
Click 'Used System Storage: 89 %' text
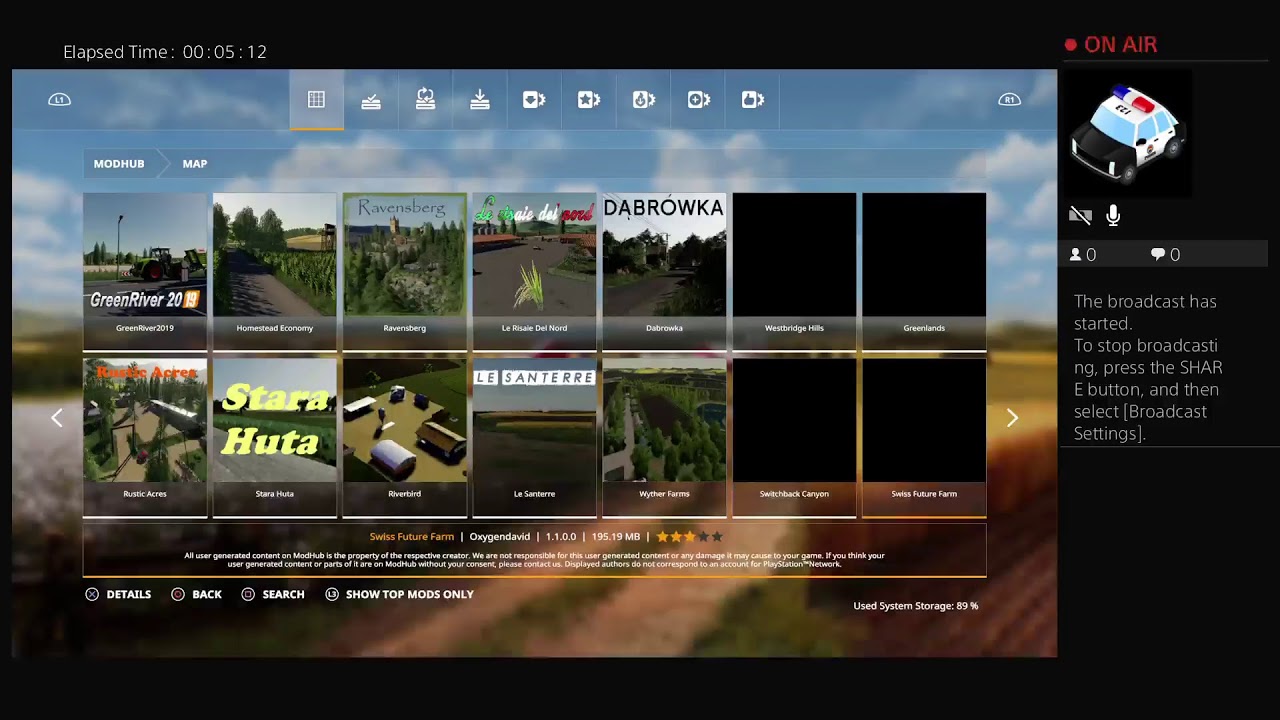(x=916, y=606)
